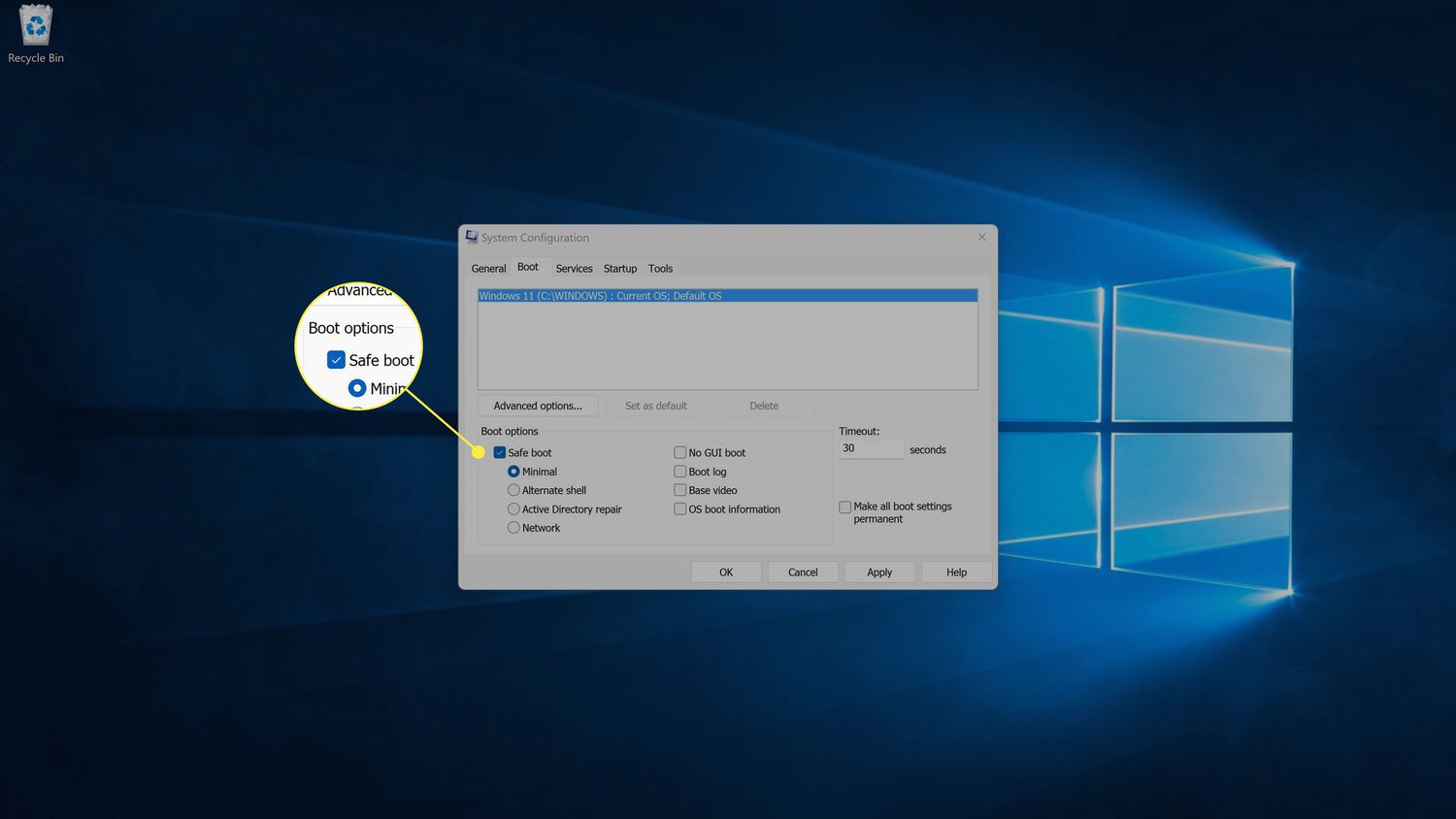Switch to the Startup tab
The image size is (1456, 819).
click(620, 269)
